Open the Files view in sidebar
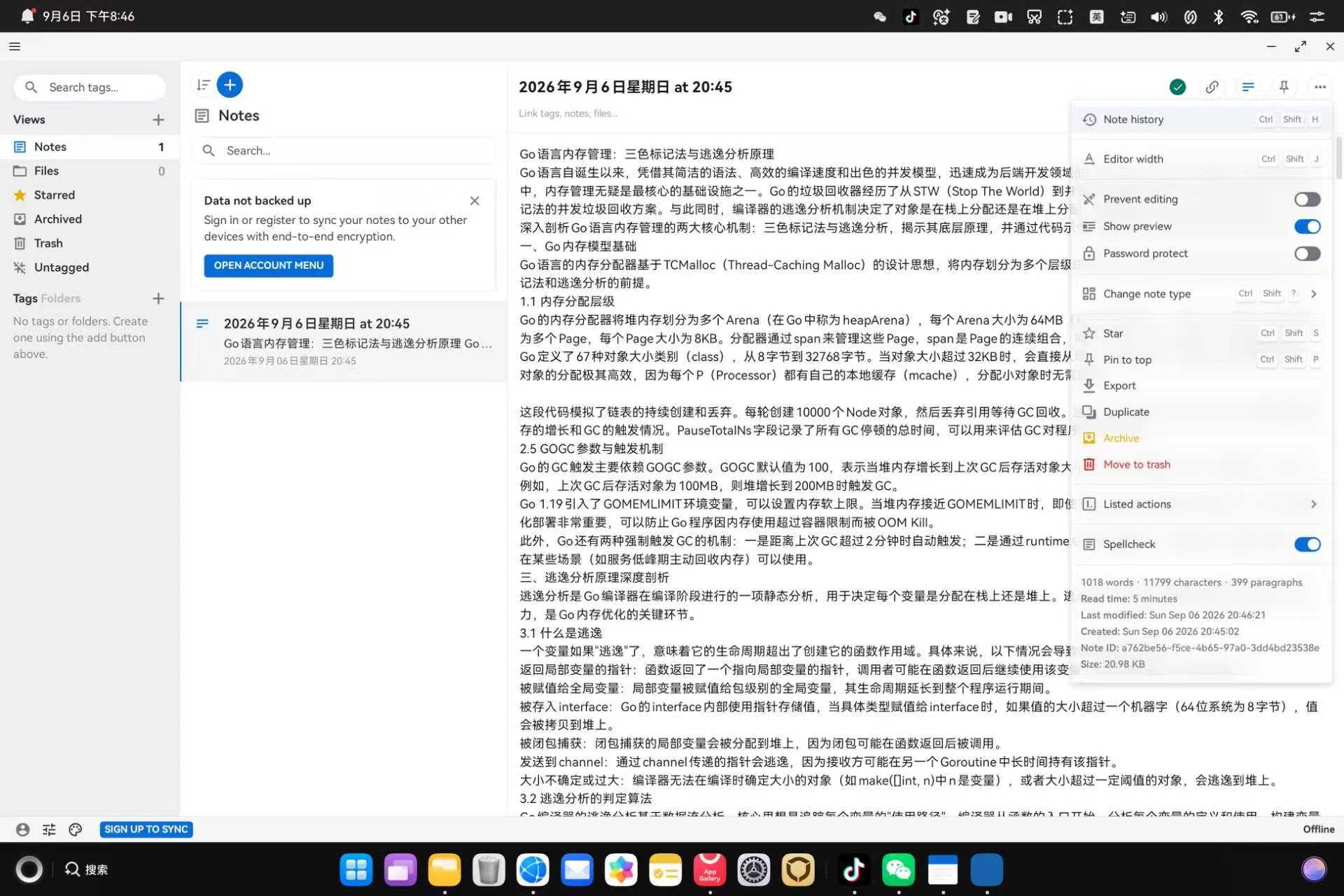 [90, 171]
